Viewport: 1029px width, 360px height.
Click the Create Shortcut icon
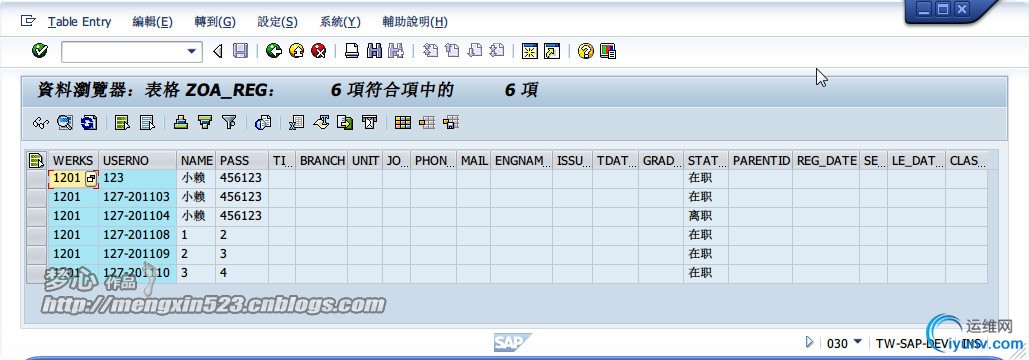[552, 50]
